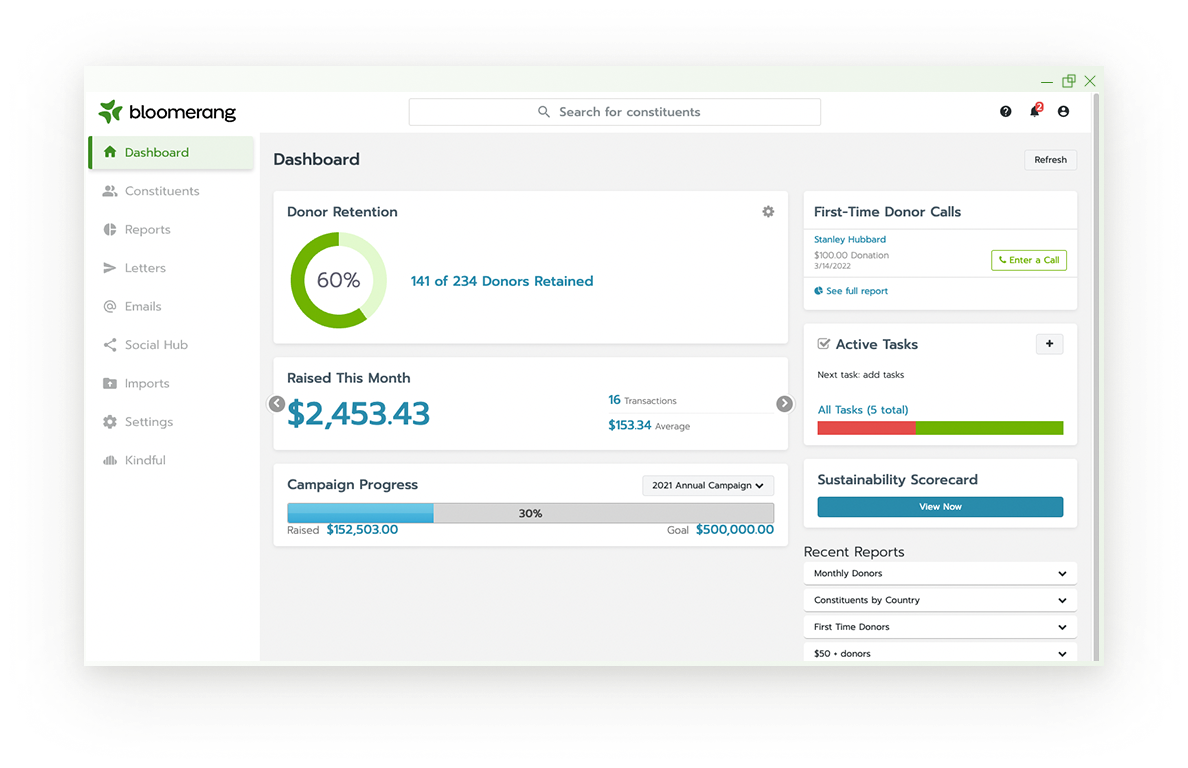Click the Refresh button
This screenshot has height=768, width=1188.
tap(1050, 160)
